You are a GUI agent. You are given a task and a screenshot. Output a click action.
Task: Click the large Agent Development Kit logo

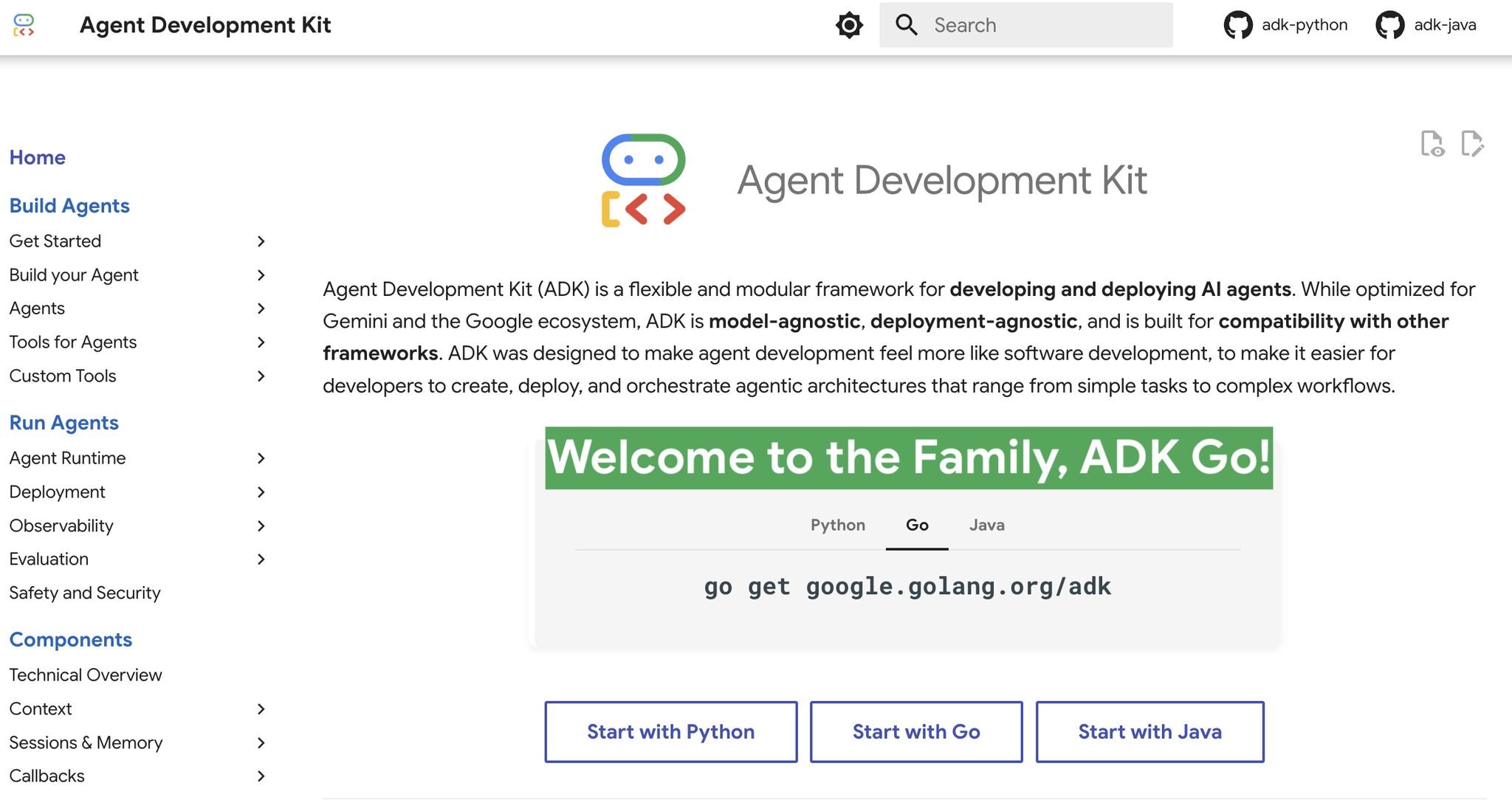[643, 180]
